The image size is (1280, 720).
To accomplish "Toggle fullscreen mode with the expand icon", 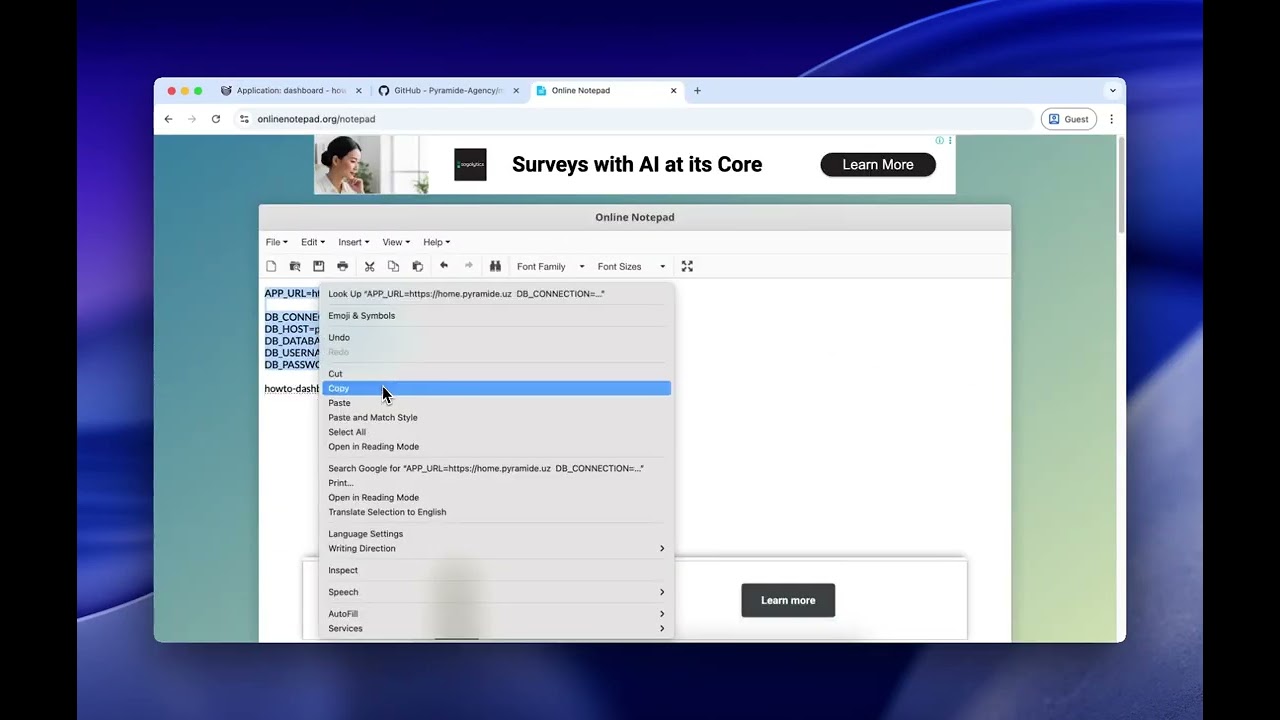I will (686, 266).
